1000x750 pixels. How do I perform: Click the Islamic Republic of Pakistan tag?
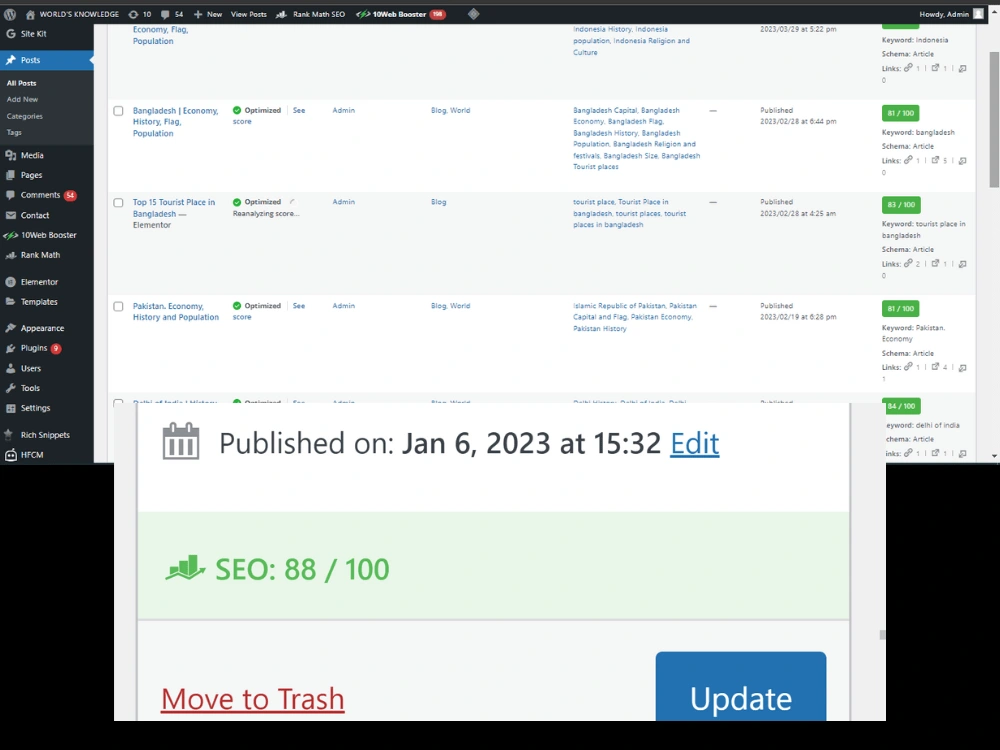coord(619,306)
